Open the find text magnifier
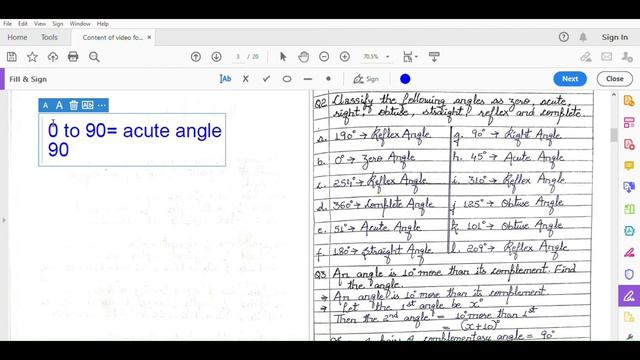Image resolution: width=640 pixels, height=360 pixels. [94, 57]
